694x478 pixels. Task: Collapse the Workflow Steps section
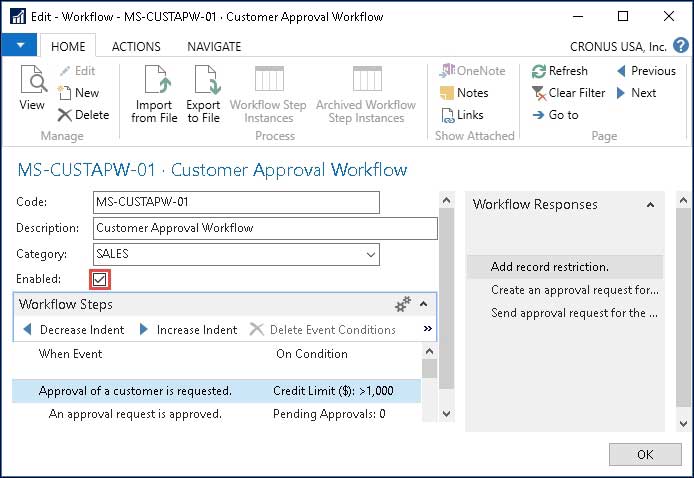pos(423,304)
